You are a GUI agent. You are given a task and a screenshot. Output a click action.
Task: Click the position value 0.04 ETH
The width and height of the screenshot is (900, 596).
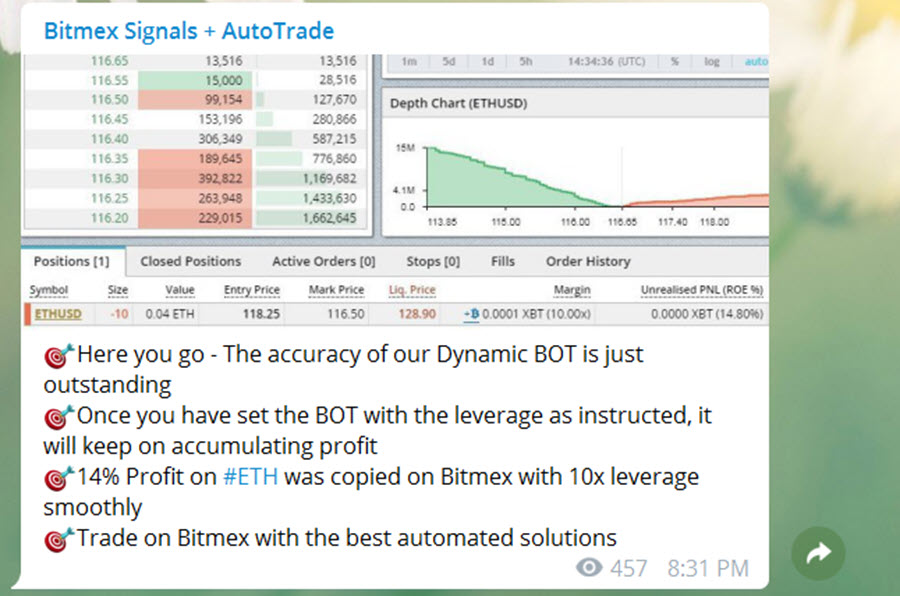(x=170, y=314)
